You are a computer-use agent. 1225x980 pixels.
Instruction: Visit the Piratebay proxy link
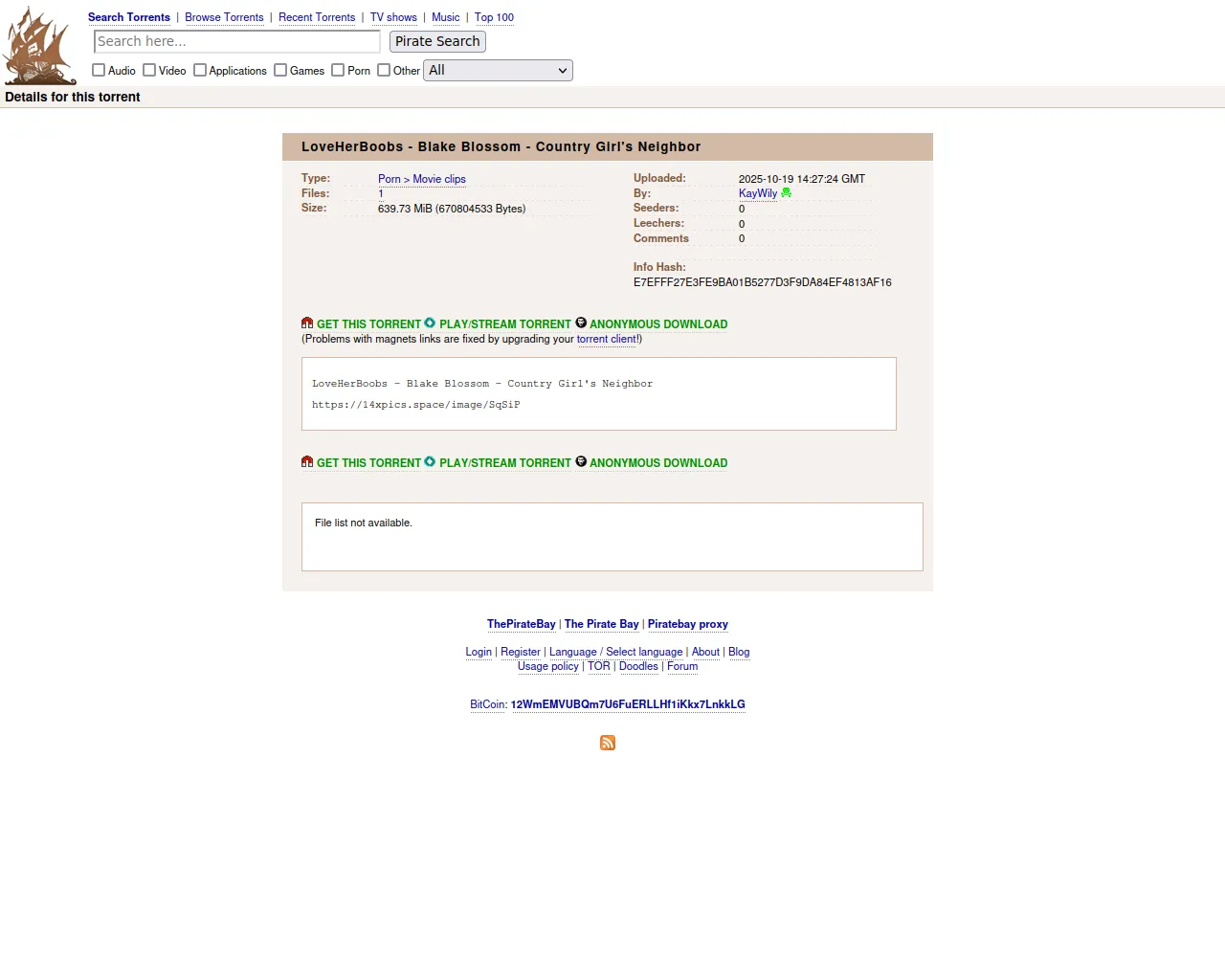(688, 624)
